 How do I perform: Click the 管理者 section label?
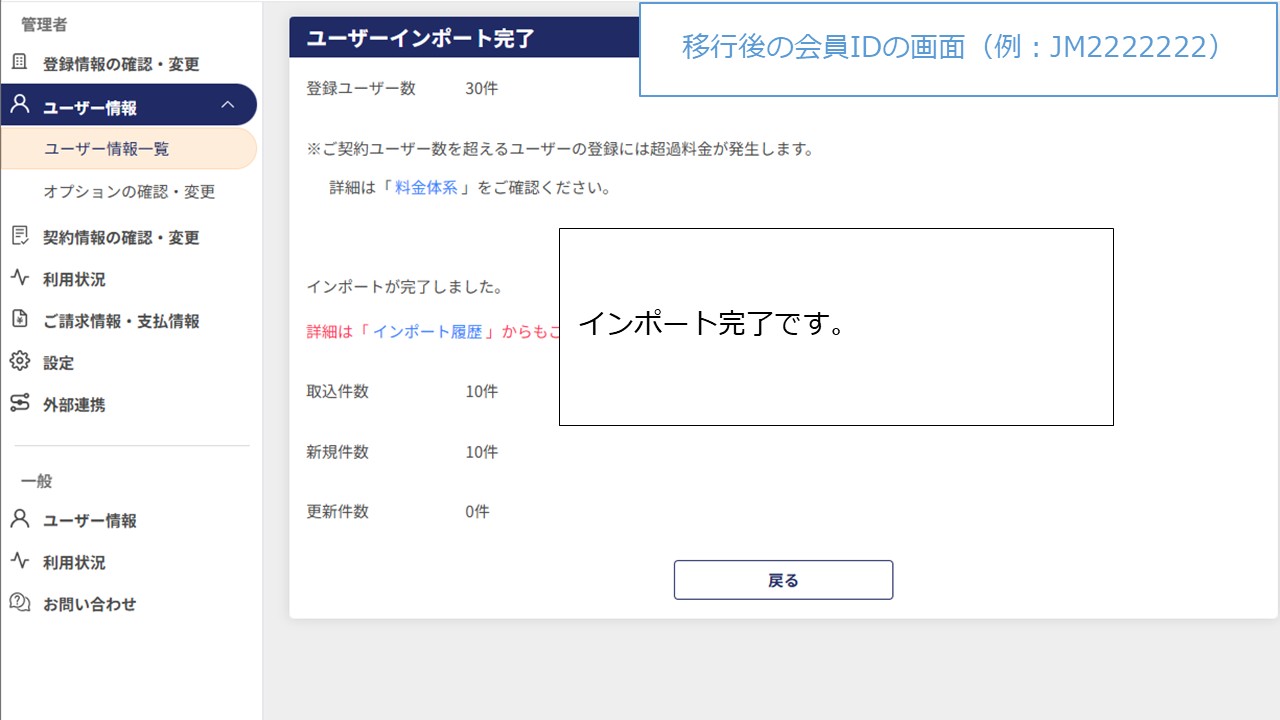tap(44, 24)
